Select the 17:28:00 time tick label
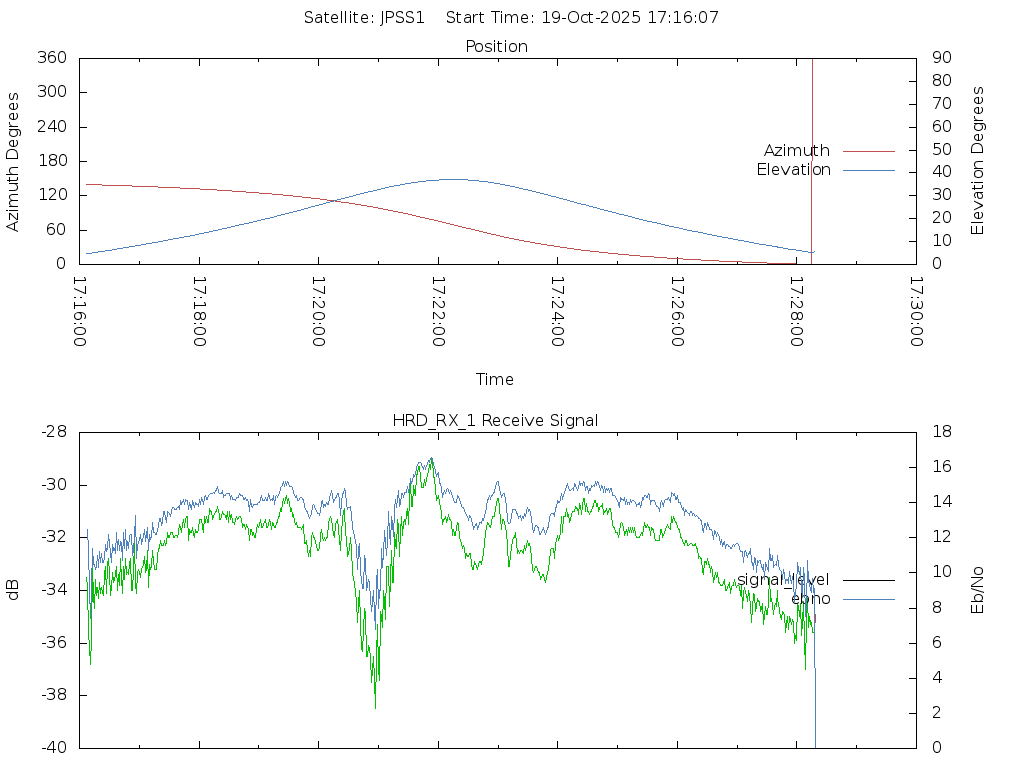Image resolution: width=1024 pixels, height=768 pixels. [796, 311]
